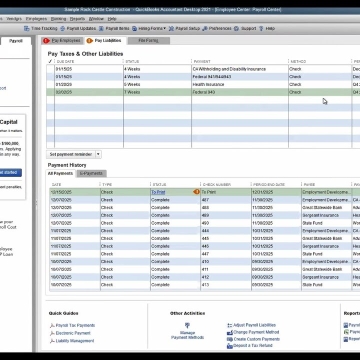Select the payment history row with check 447
The width and height of the screenshot is (360, 360).
pos(205,254)
